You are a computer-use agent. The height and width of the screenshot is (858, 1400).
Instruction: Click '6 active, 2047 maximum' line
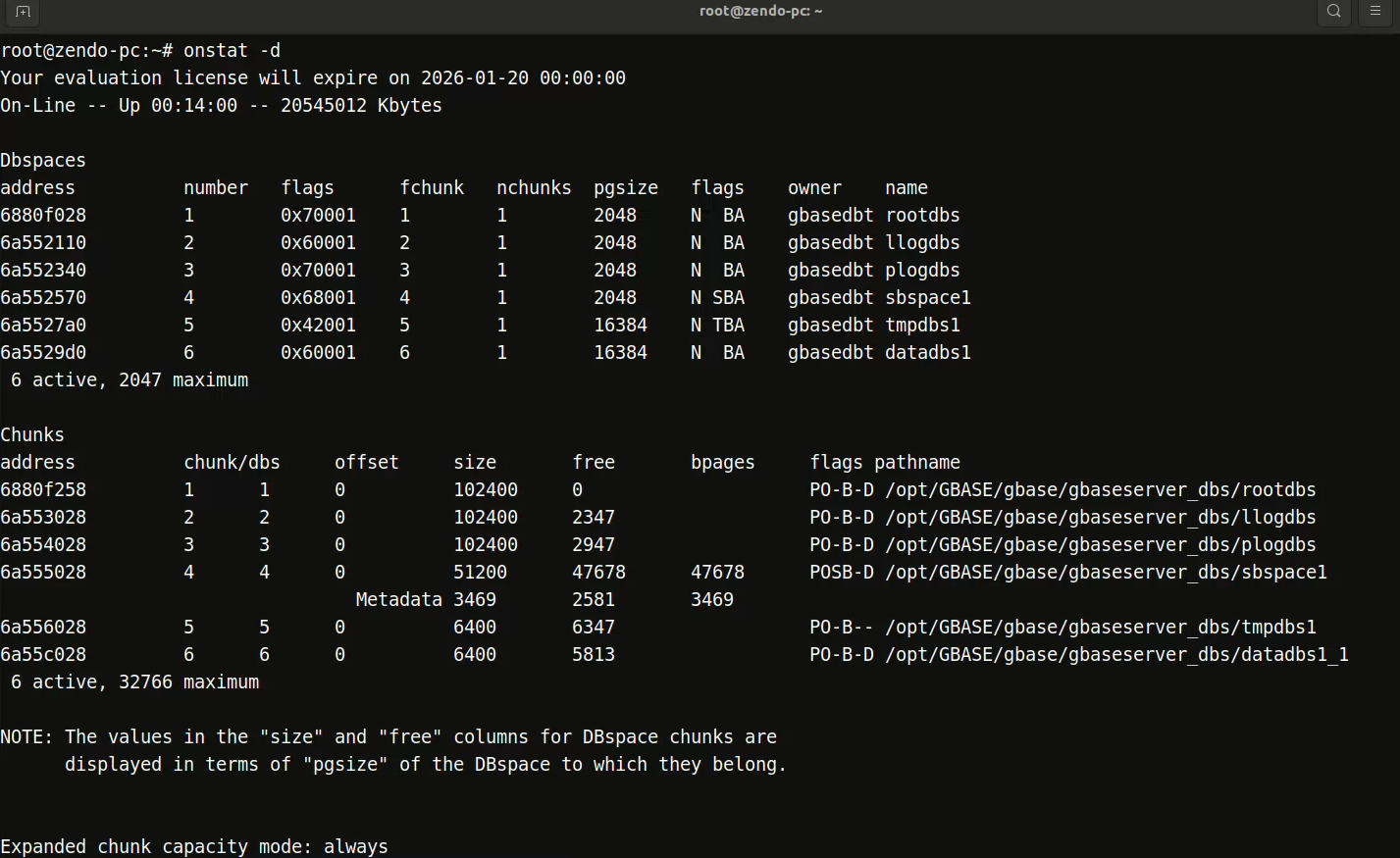click(x=130, y=380)
